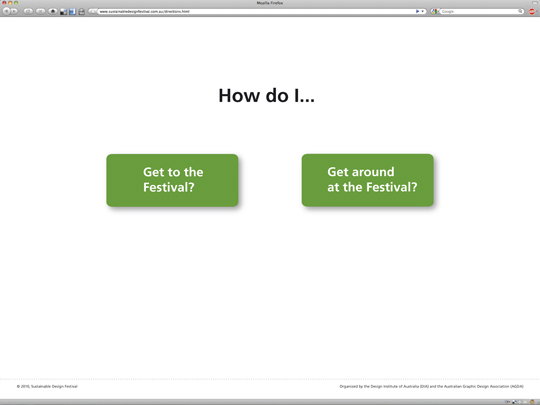Image resolution: width=540 pixels, height=405 pixels.
Task: Click the blue toolbar icon next to the printer
Action: point(72,12)
